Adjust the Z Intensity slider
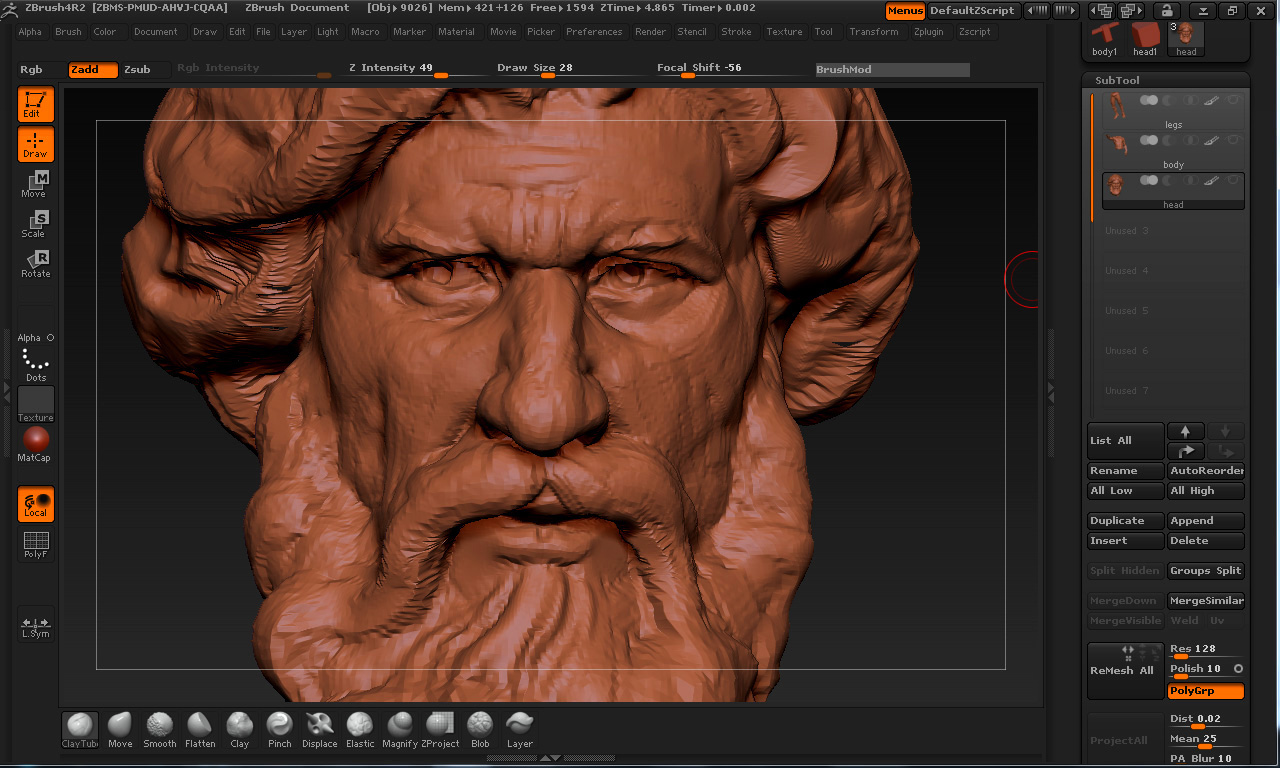The height and width of the screenshot is (768, 1280). 439,75
